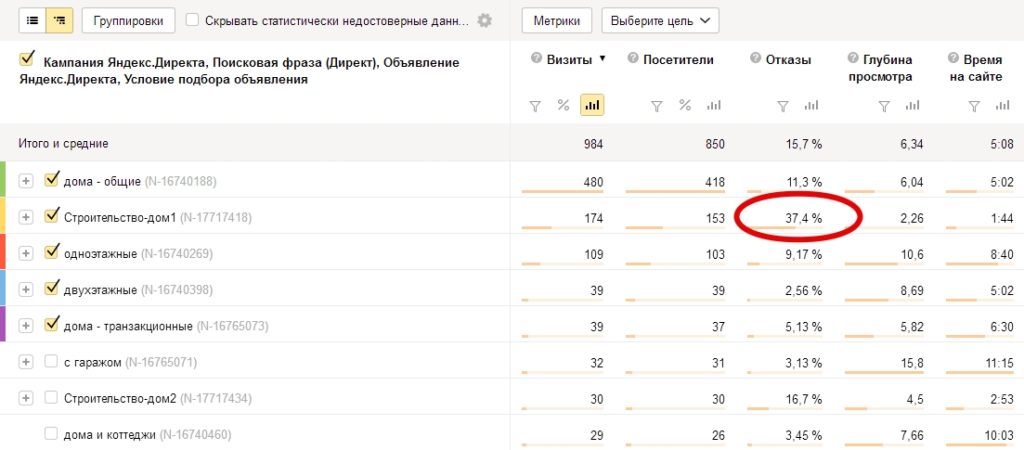Click filter icon under Отказы column
Screen dimensions: 1024x450
pos(783,106)
